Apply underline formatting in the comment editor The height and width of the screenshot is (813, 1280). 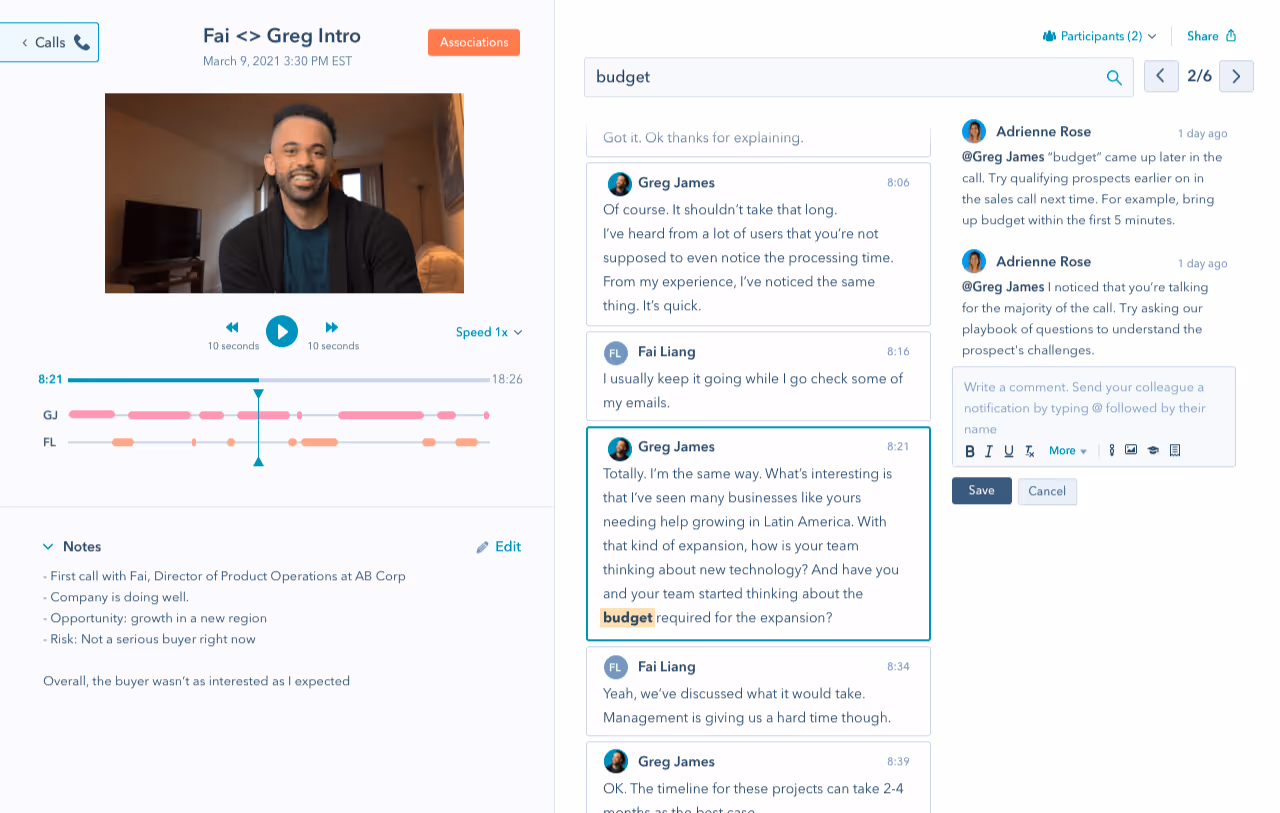tap(1009, 451)
